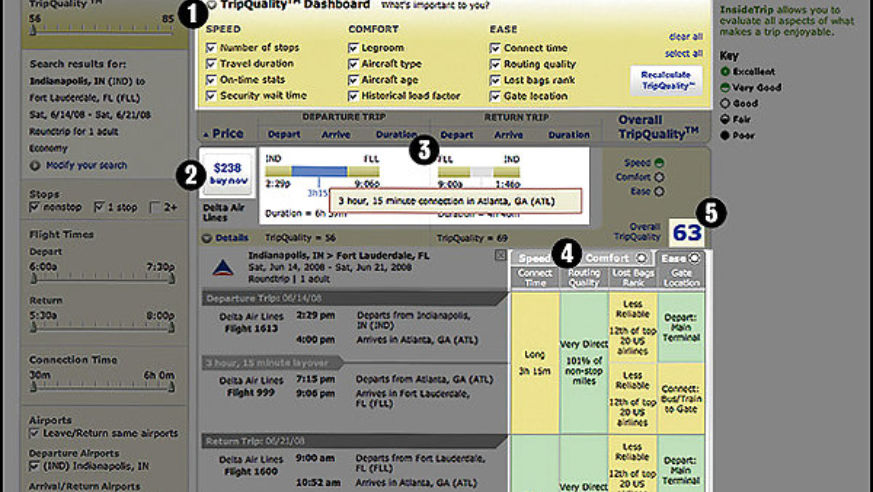
Task: Click the return trip timeline bar
Action: 478,172
